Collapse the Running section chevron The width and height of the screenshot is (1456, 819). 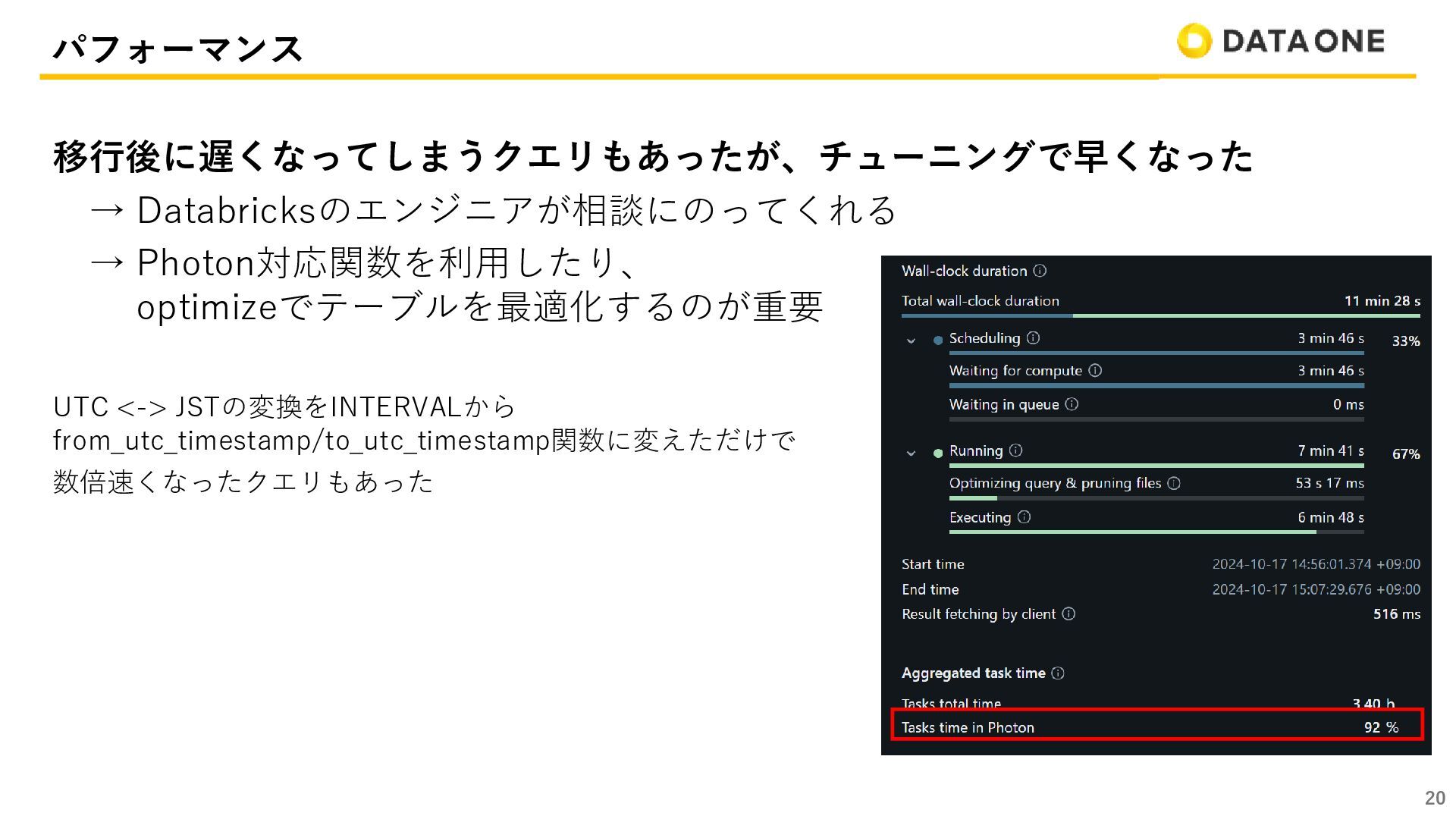[911, 453]
